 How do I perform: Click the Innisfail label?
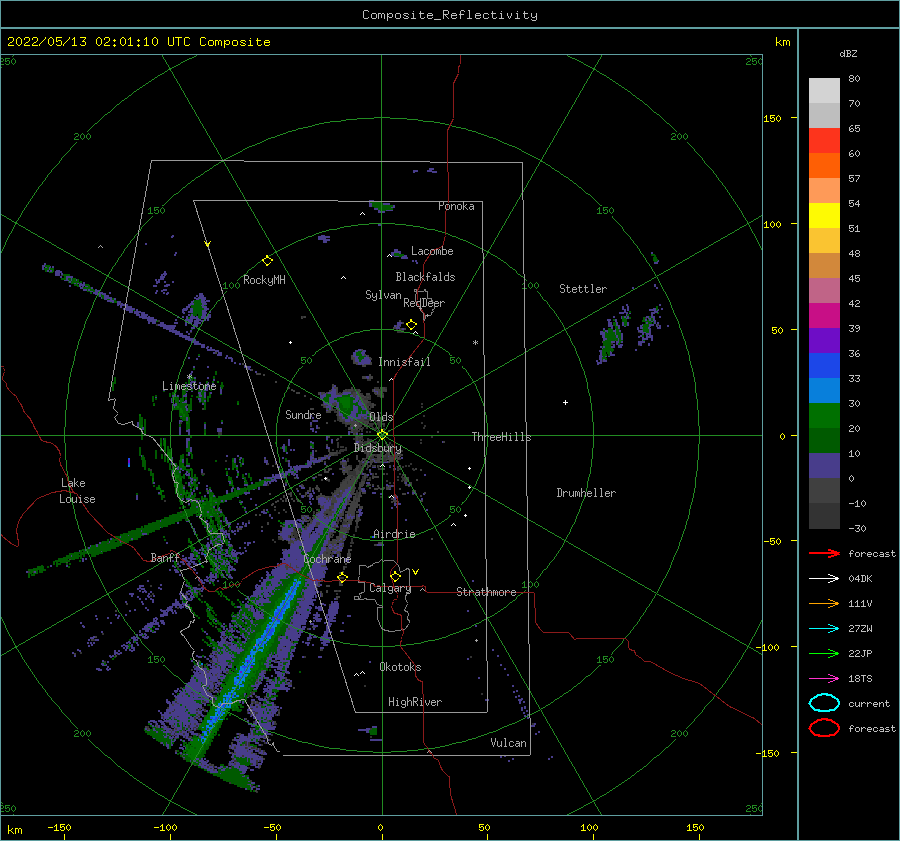coord(404,362)
